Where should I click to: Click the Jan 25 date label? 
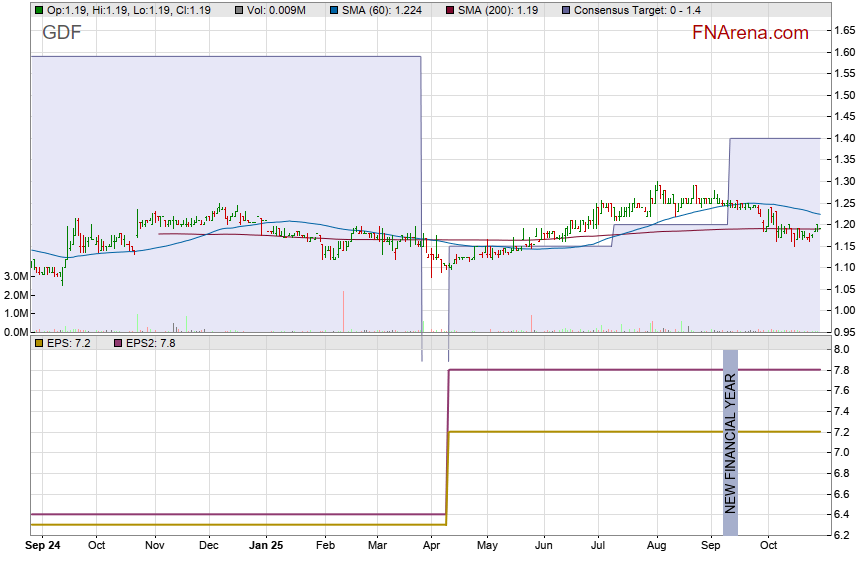266,546
